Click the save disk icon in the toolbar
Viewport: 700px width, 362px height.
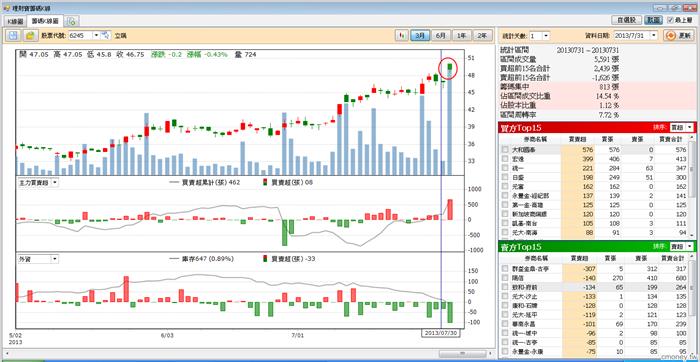point(13,35)
